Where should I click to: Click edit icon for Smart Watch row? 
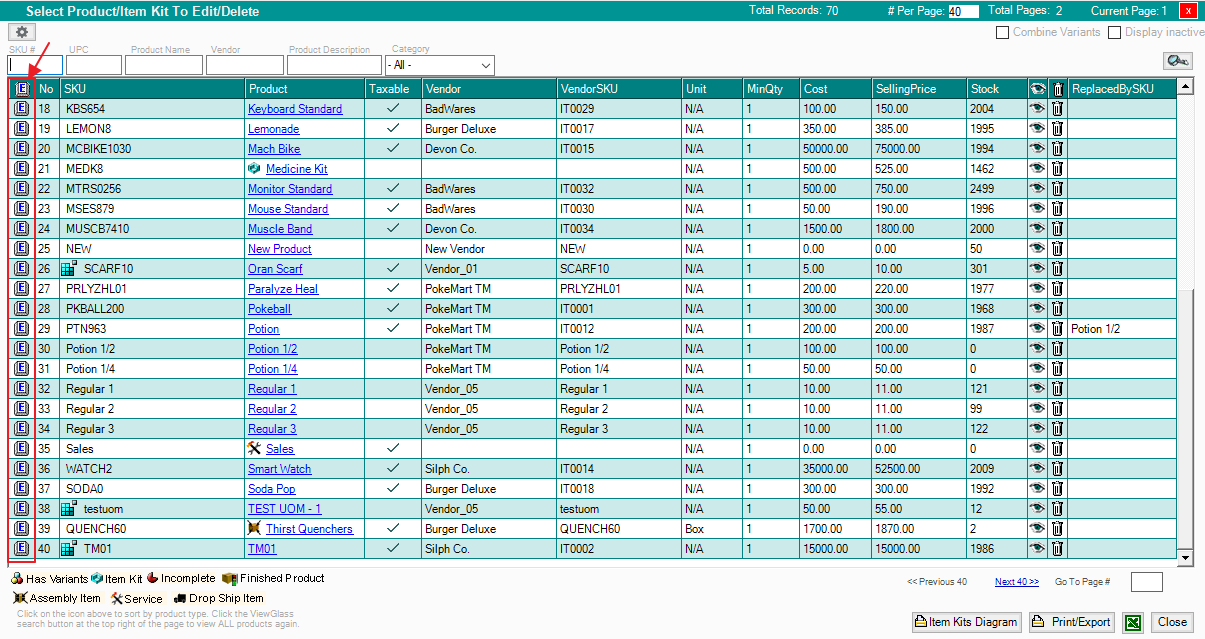point(21,469)
